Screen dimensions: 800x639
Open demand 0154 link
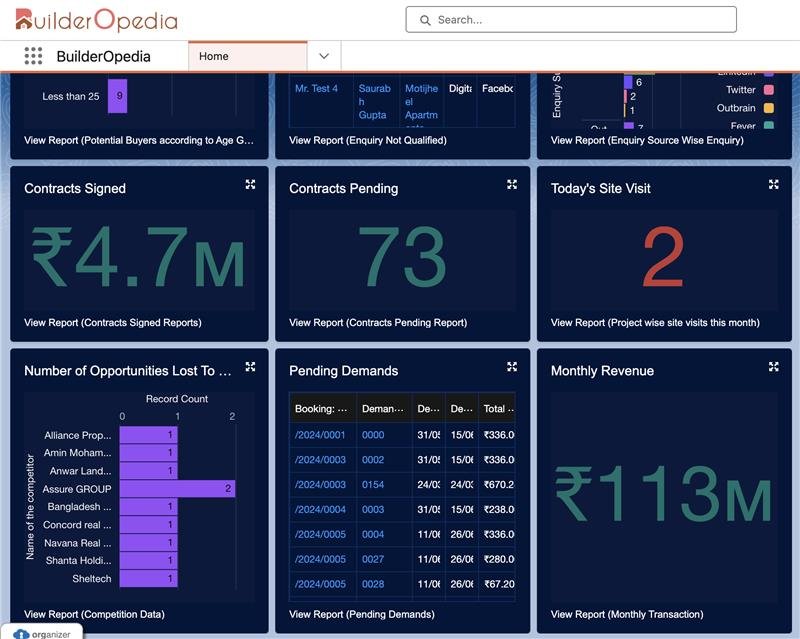373,484
